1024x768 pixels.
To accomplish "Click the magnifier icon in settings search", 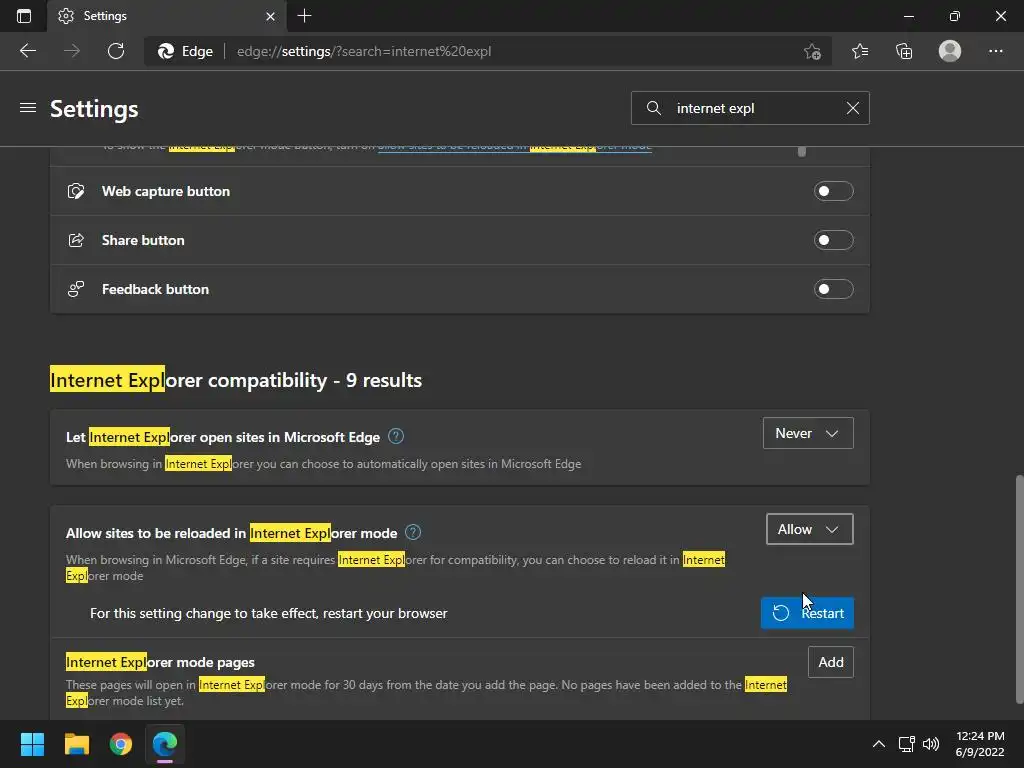I will click(x=654, y=108).
